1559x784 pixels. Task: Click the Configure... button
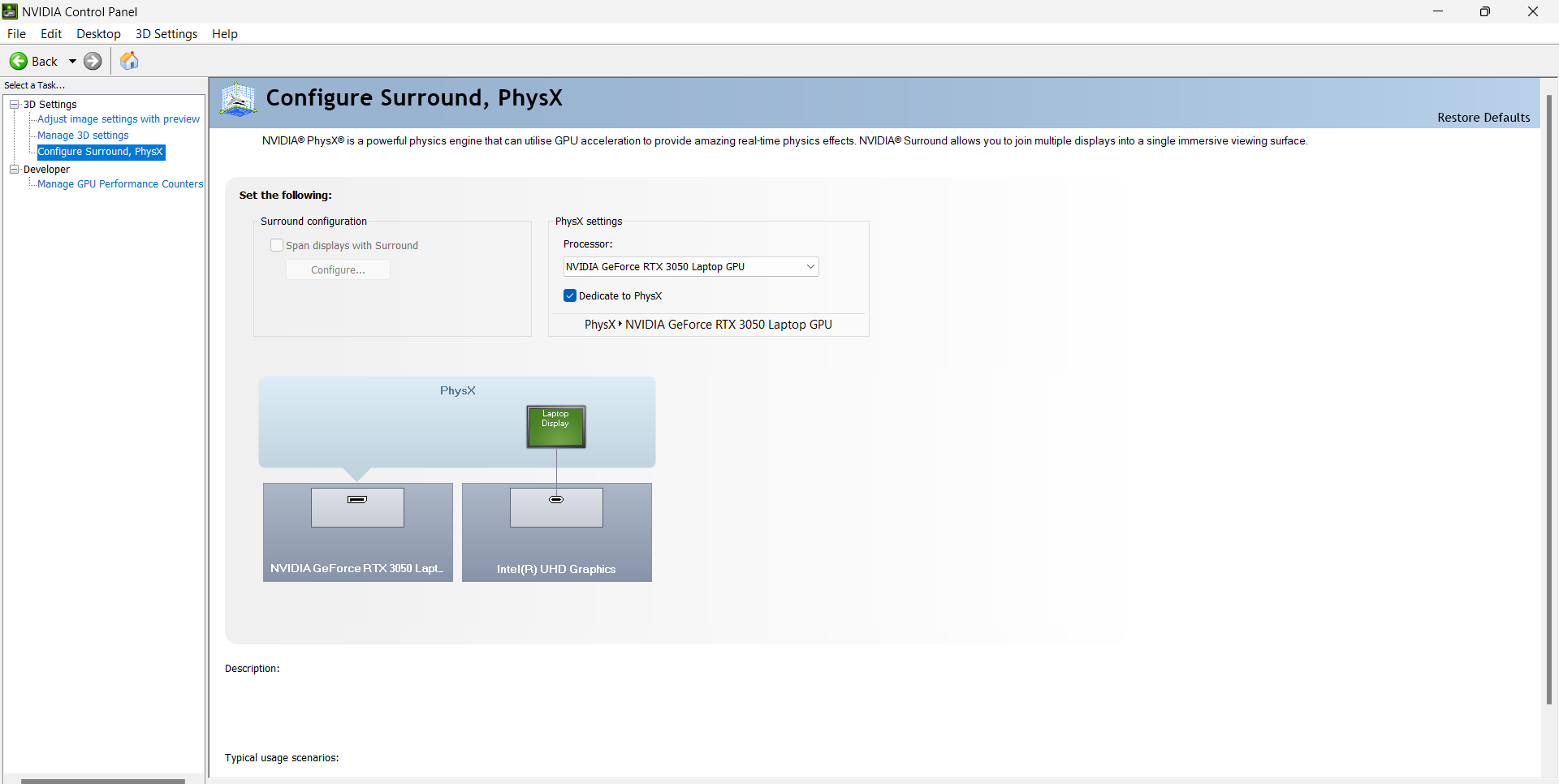[338, 269]
